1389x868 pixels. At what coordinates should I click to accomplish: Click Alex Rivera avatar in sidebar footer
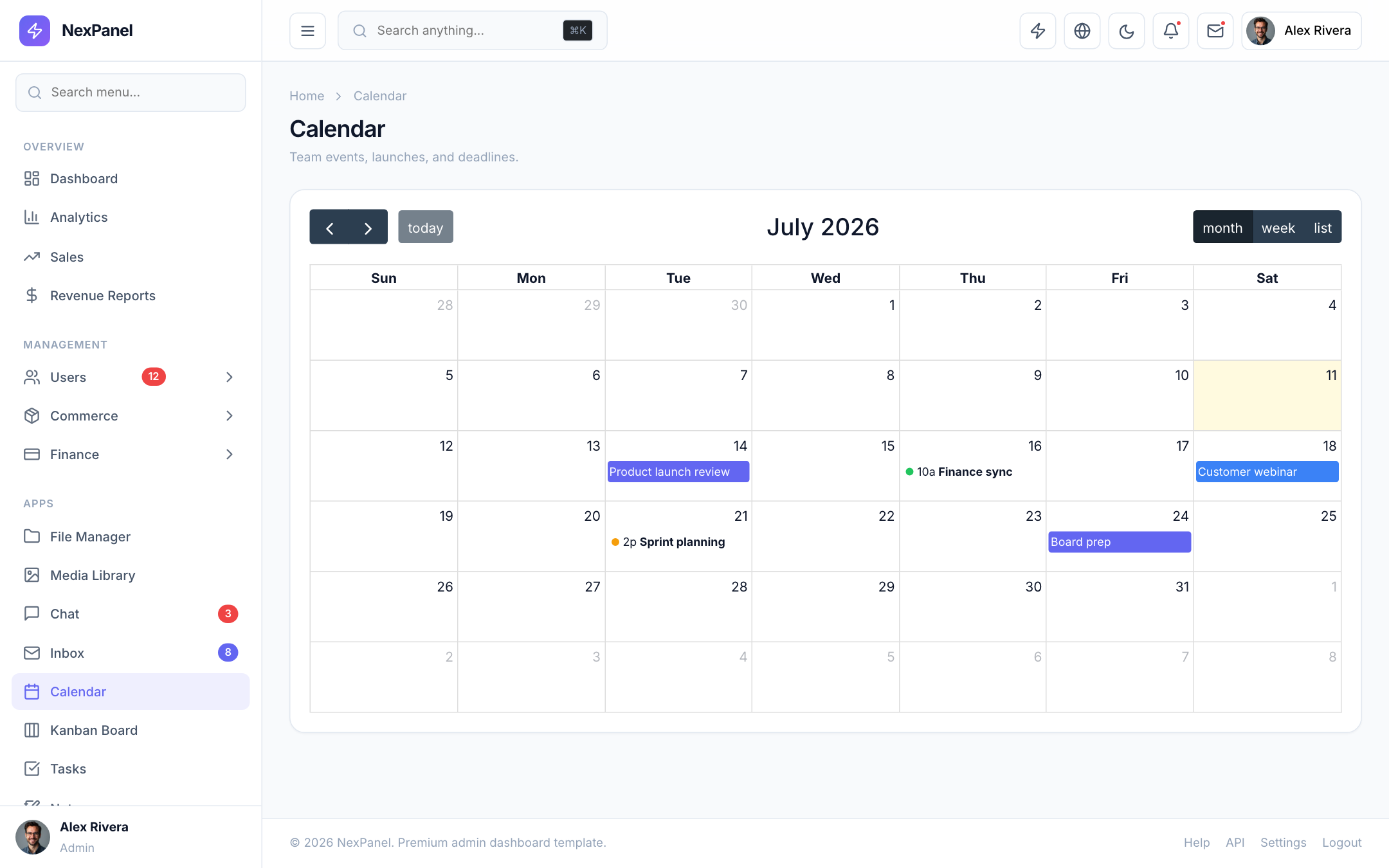[x=33, y=836]
